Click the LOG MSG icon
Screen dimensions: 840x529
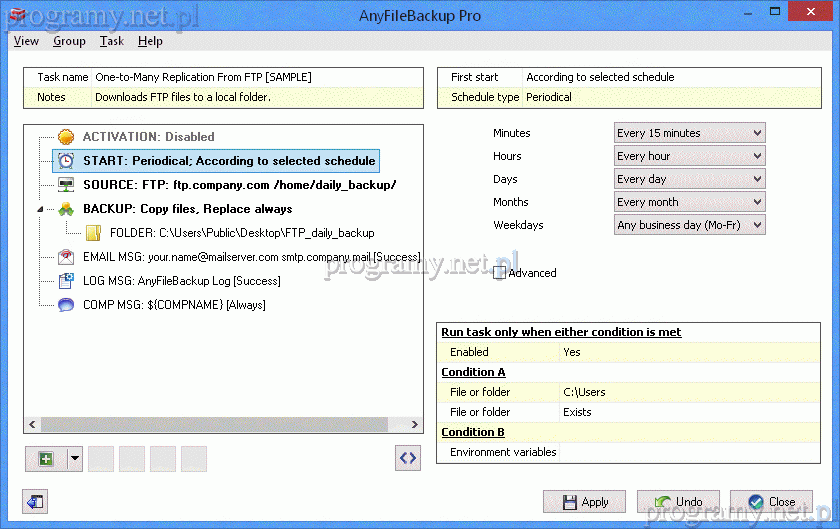point(66,281)
